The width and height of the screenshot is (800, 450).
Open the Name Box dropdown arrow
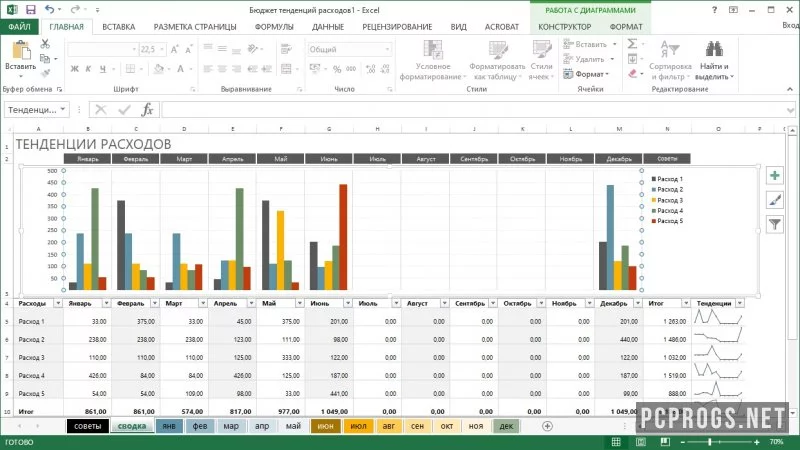click(x=62, y=109)
